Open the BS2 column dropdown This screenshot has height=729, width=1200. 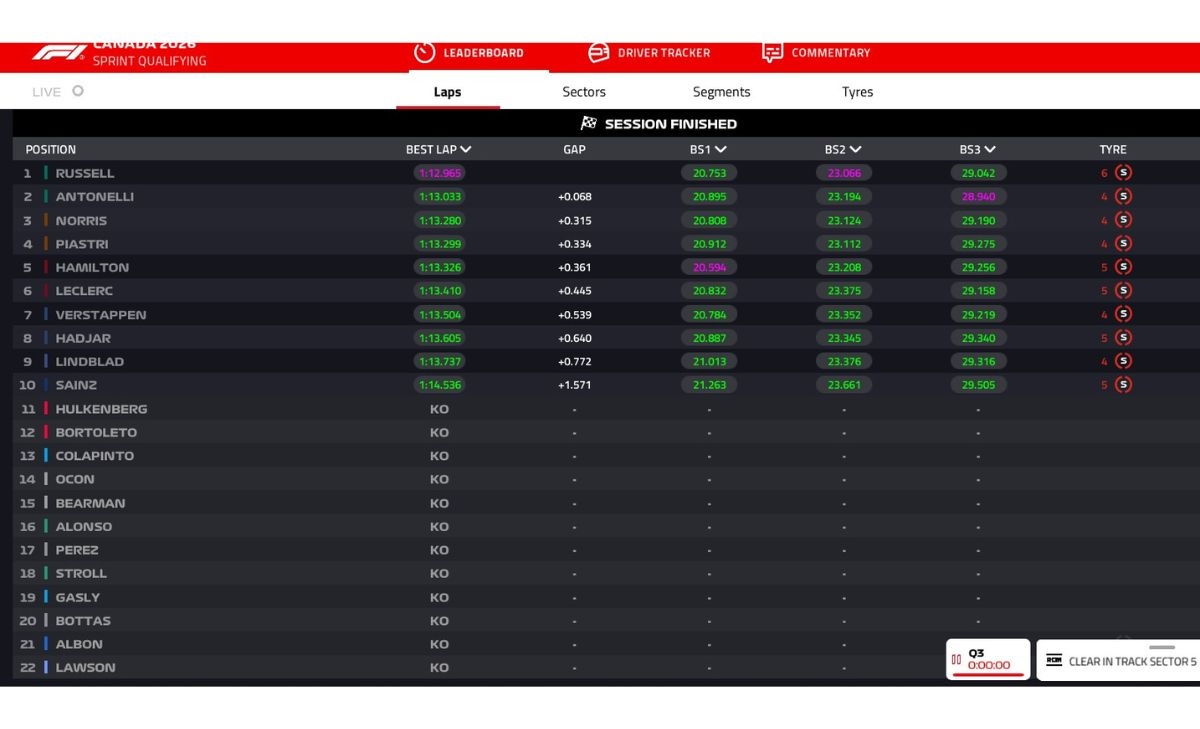(x=843, y=149)
